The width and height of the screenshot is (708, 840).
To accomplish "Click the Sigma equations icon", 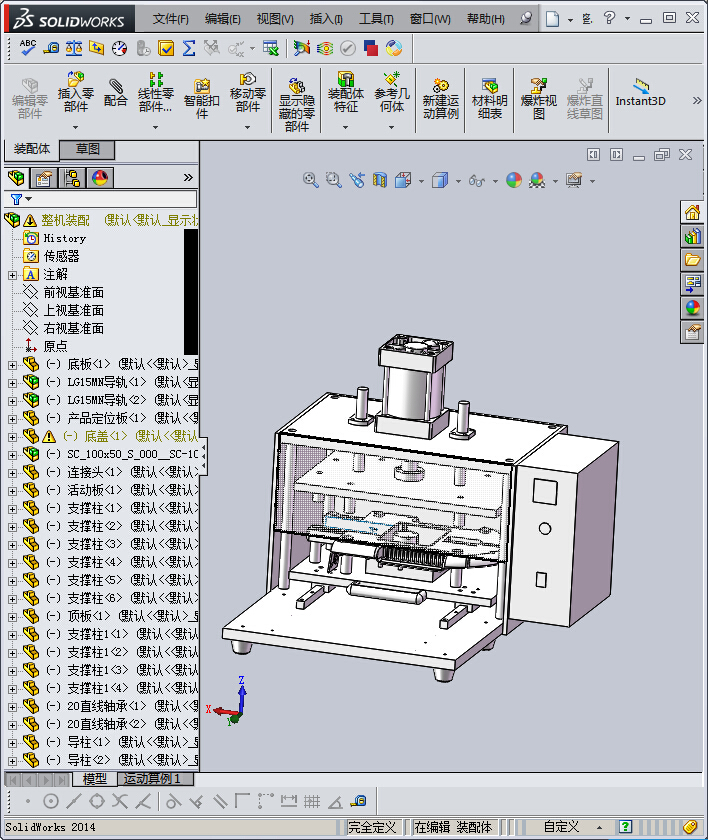I will [x=189, y=48].
